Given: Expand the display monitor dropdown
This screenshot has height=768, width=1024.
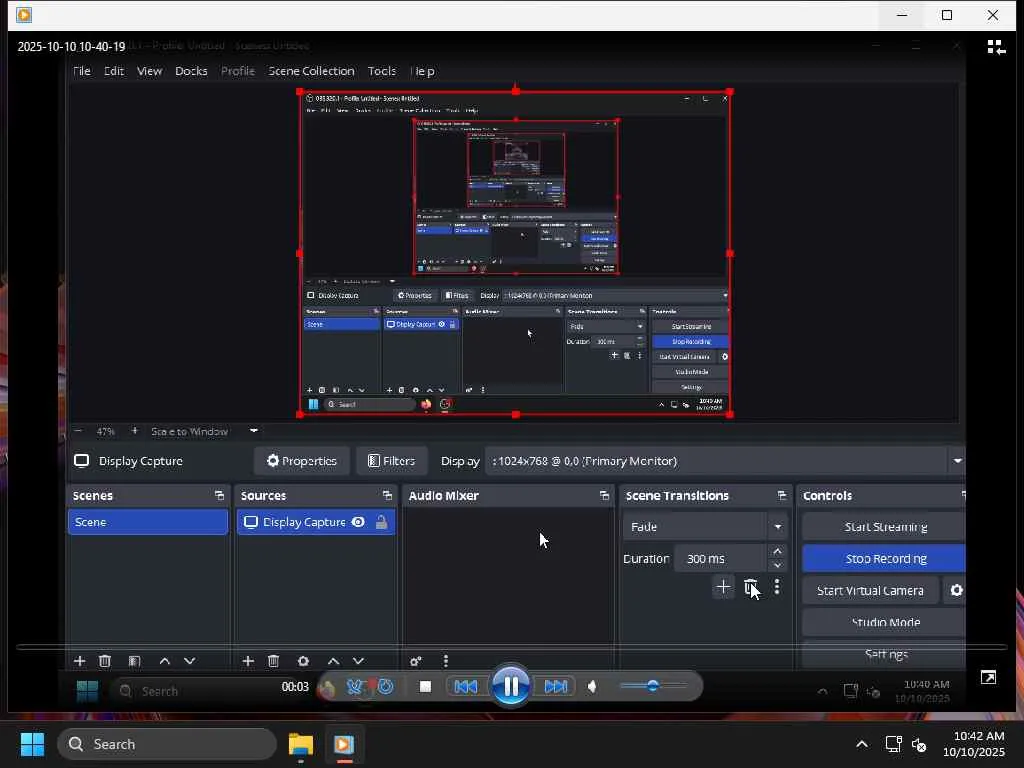Looking at the screenshot, I should point(957,461).
